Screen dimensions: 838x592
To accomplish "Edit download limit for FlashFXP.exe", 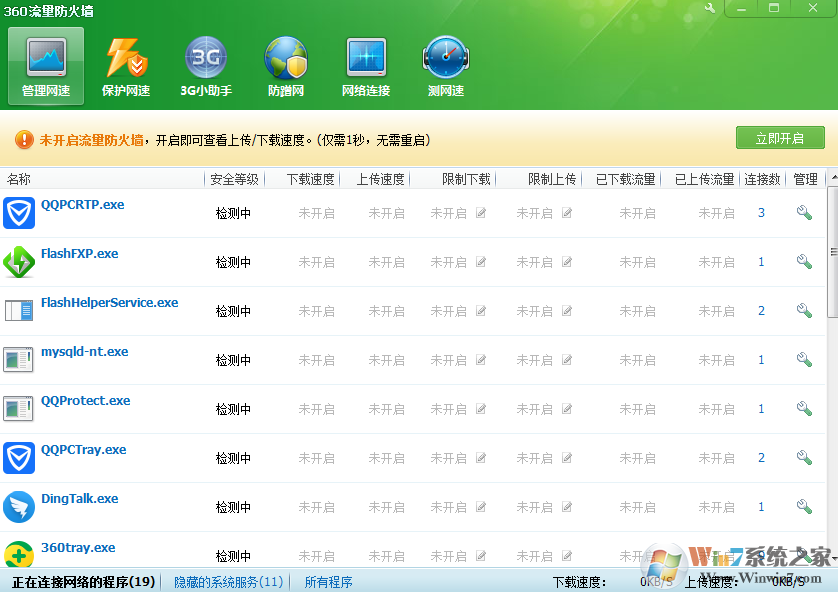I will point(481,262).
